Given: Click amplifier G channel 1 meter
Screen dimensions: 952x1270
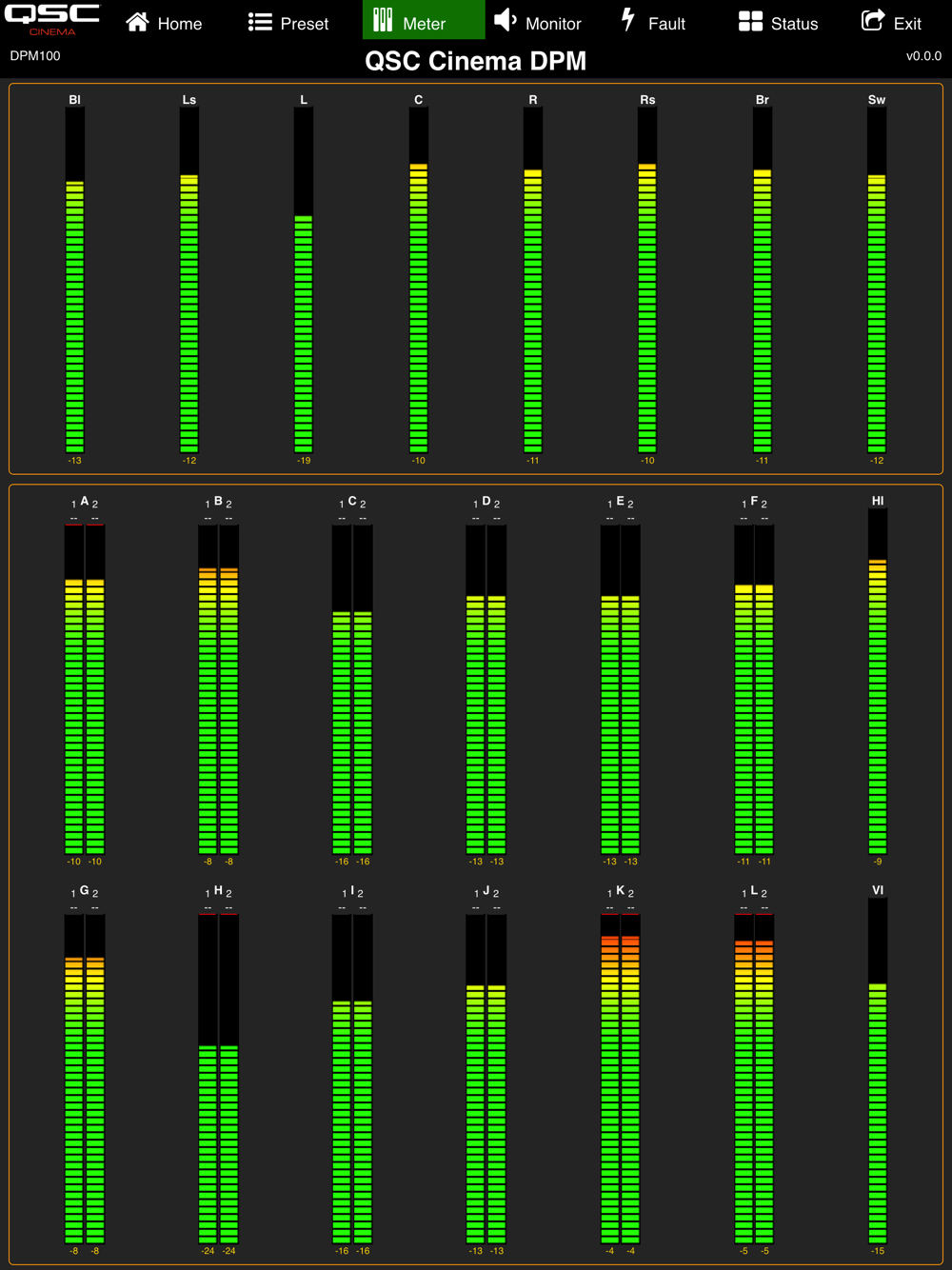Looking at the screenshot, I should [74, 1079].
